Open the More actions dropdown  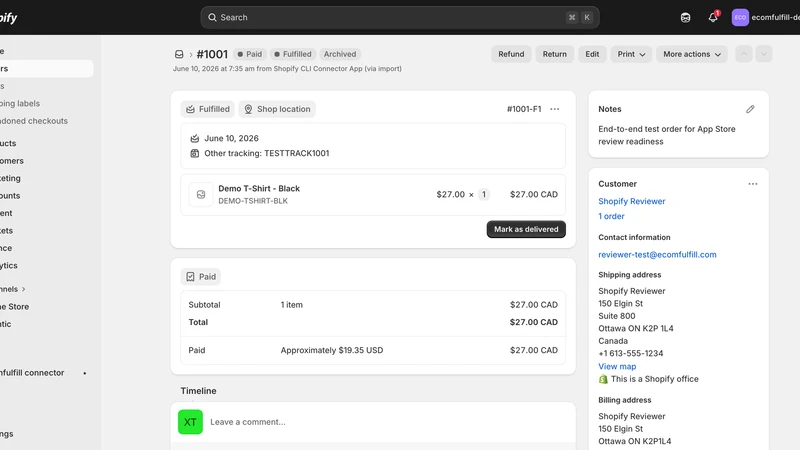[692, 54]
